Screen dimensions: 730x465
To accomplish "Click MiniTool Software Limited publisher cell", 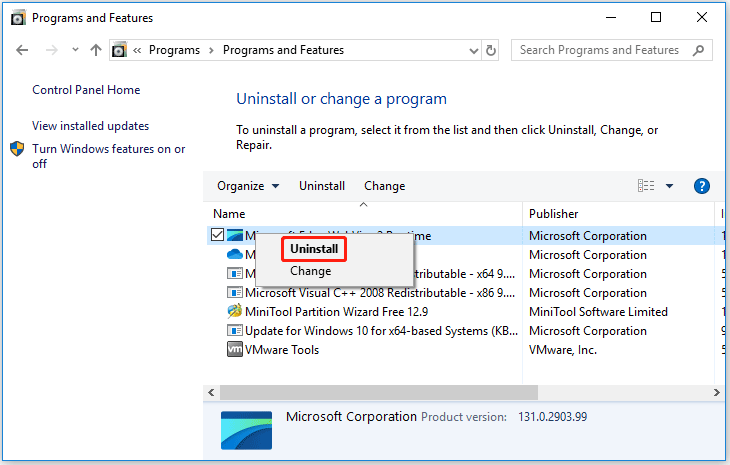I will pos(598,311).
